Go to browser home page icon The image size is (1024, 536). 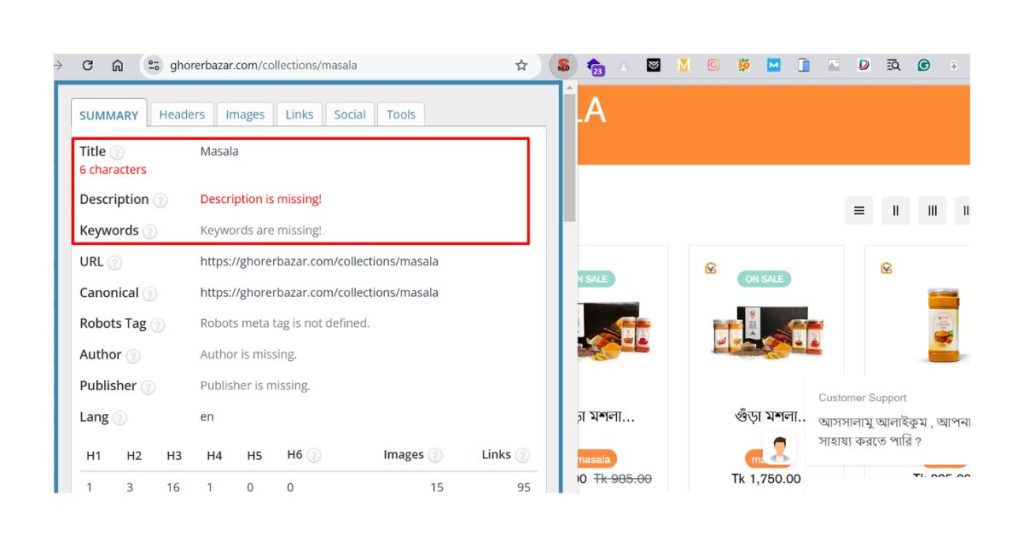[118, 65]
